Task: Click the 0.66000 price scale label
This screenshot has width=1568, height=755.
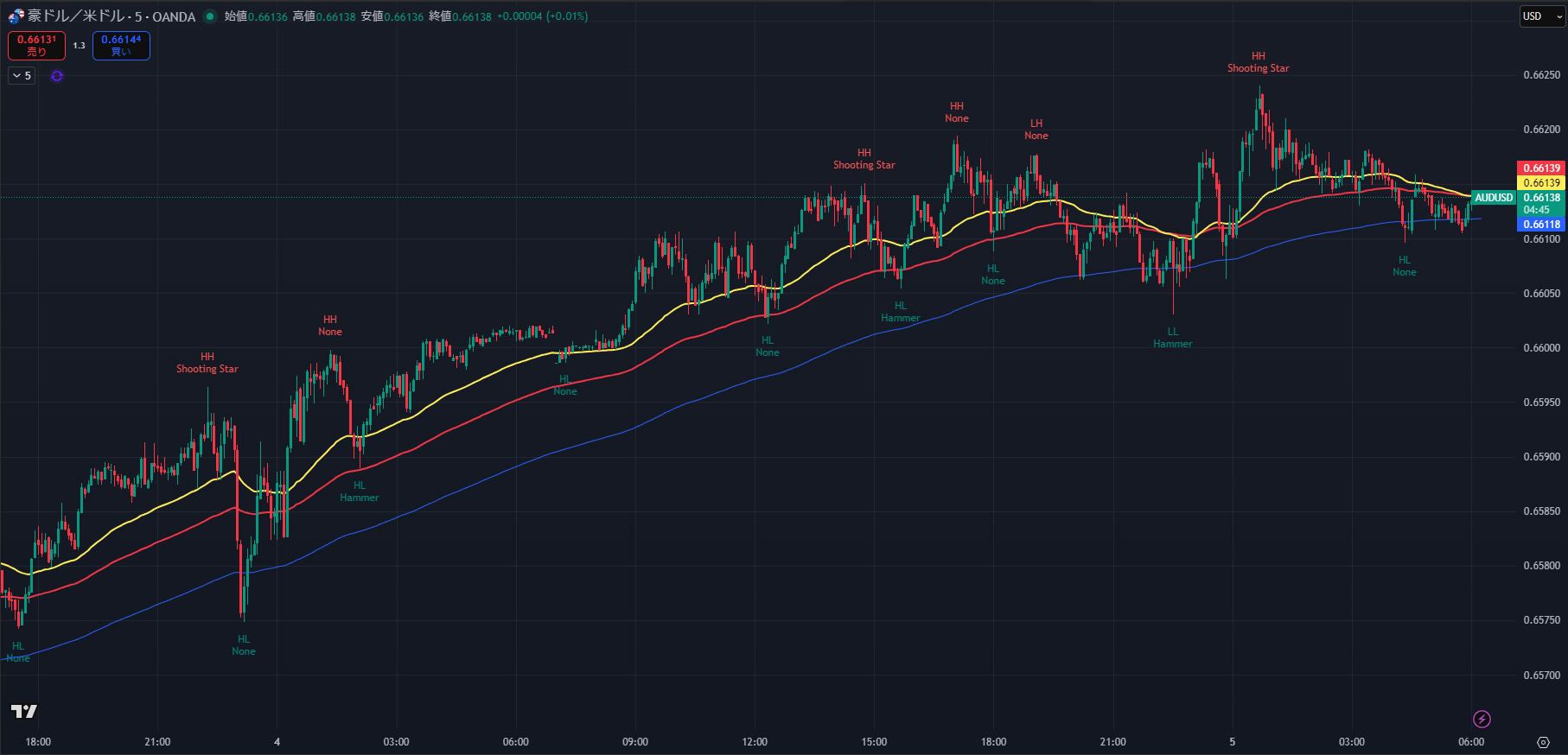Action: [1541, 348]
